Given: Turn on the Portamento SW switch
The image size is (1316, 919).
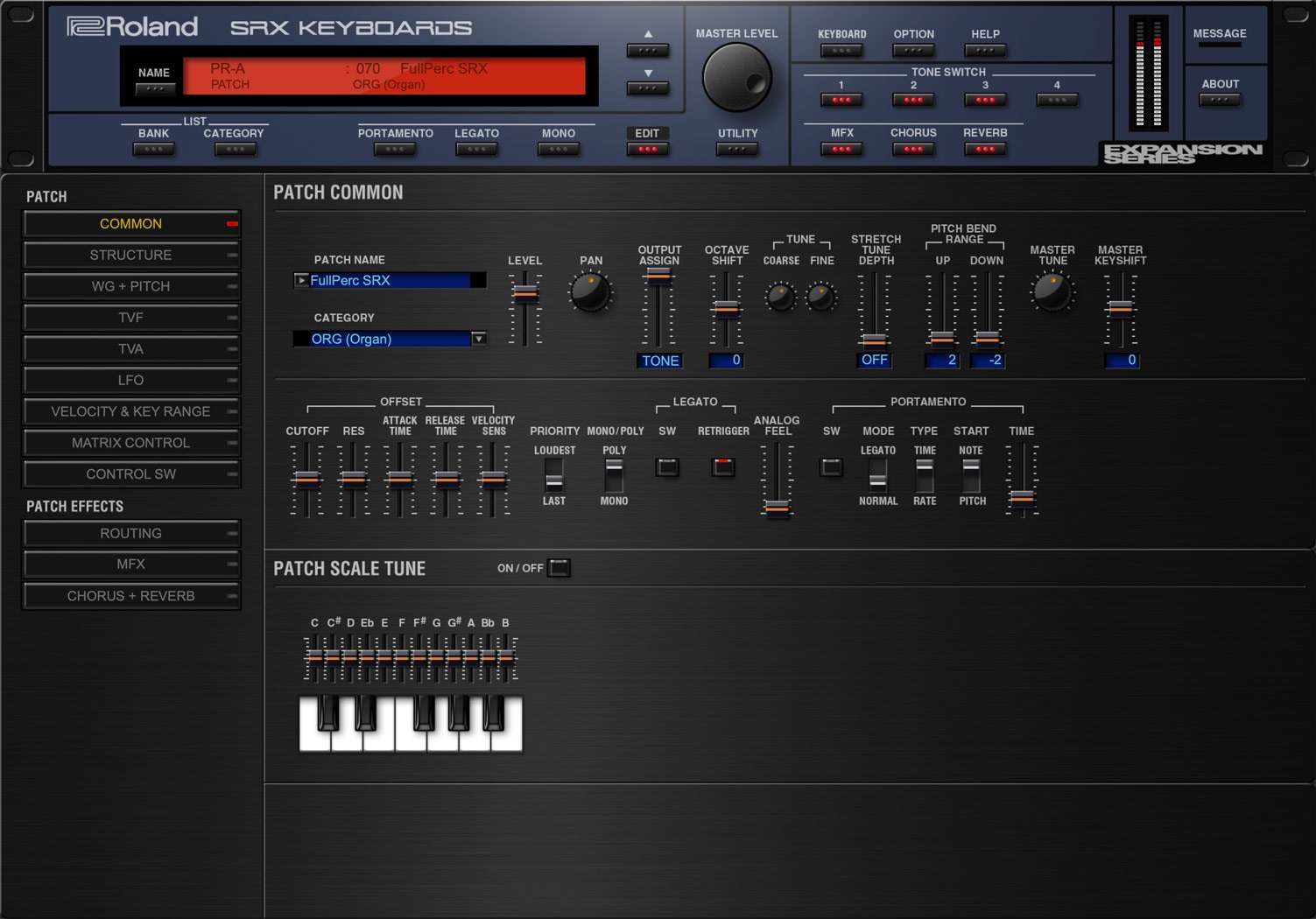Looking at the screenshot, I should pyautogui.click(x=830, y=467).
